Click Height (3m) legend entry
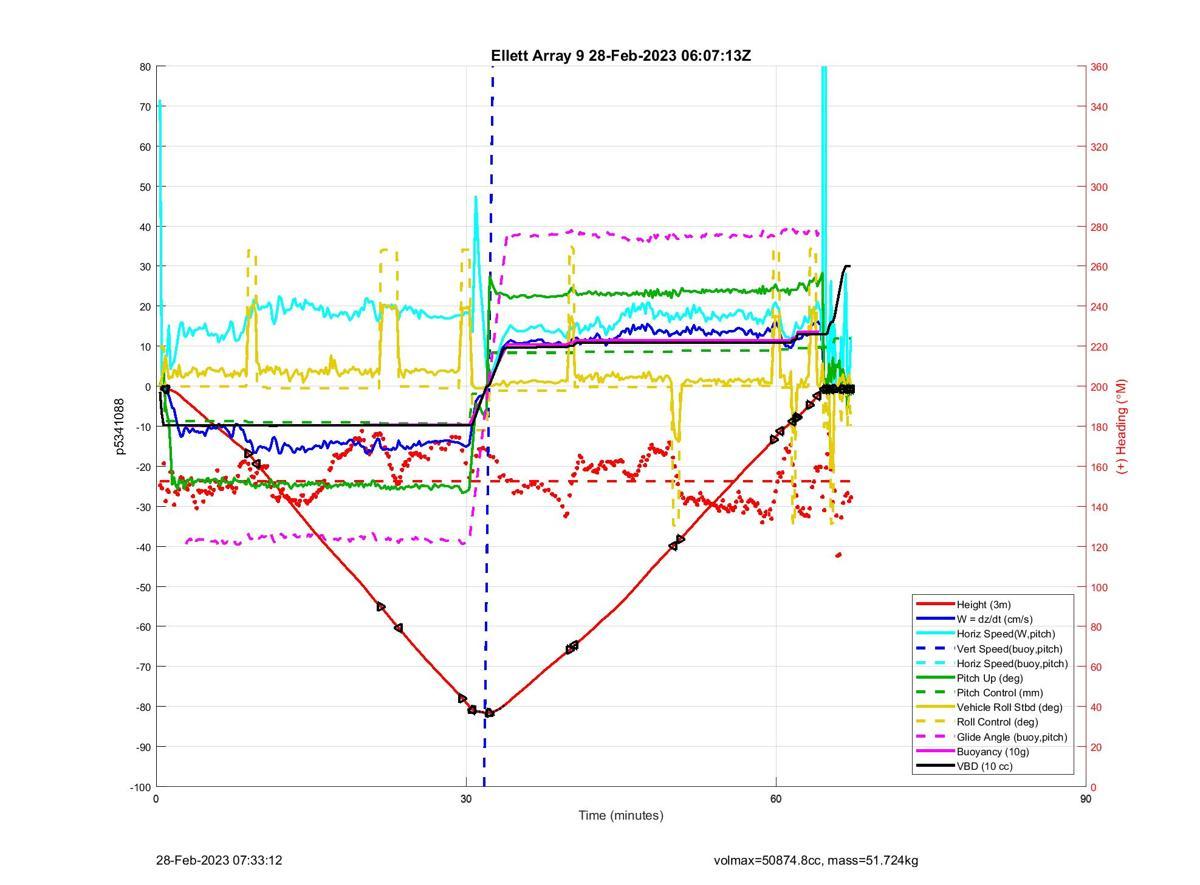Screen dimensions: 1200x885 (983, 604)
